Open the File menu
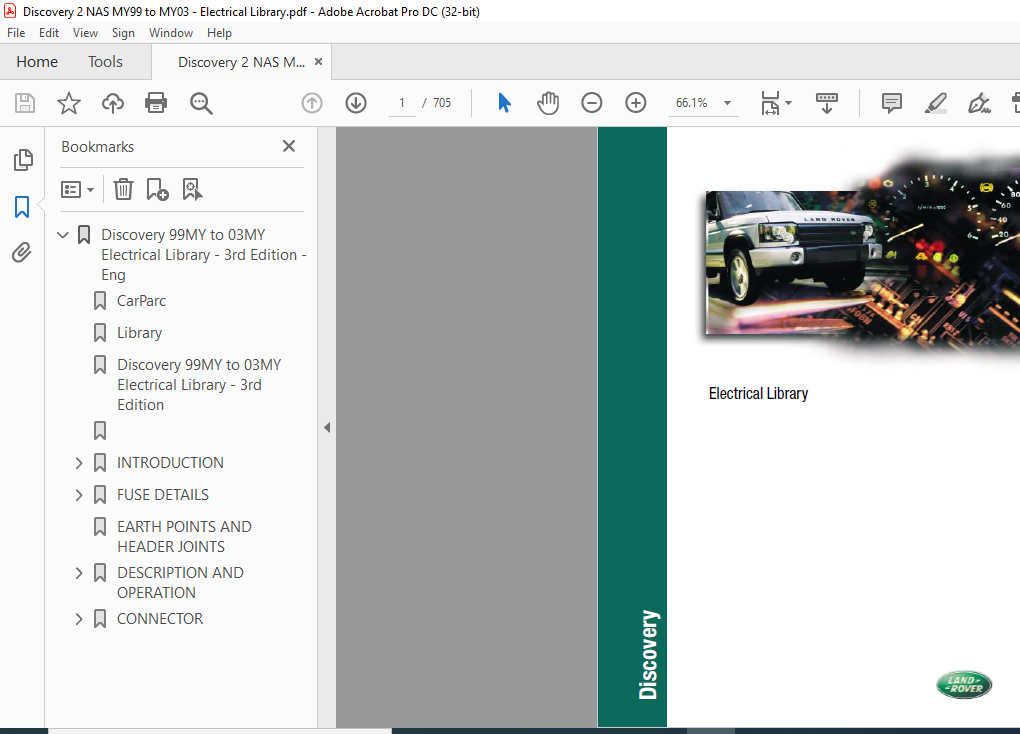 pos(16,33)
